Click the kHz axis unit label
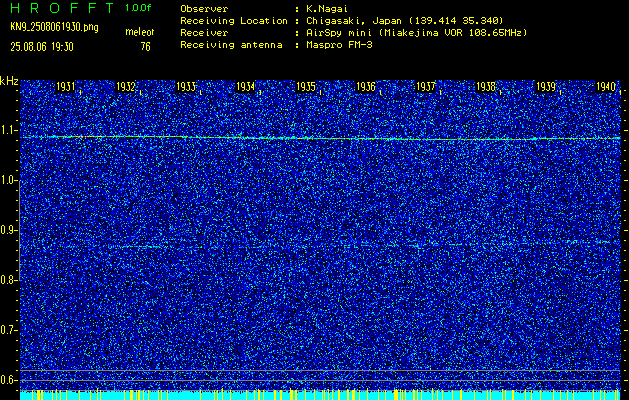629x400 pixels. click(9, 81)
